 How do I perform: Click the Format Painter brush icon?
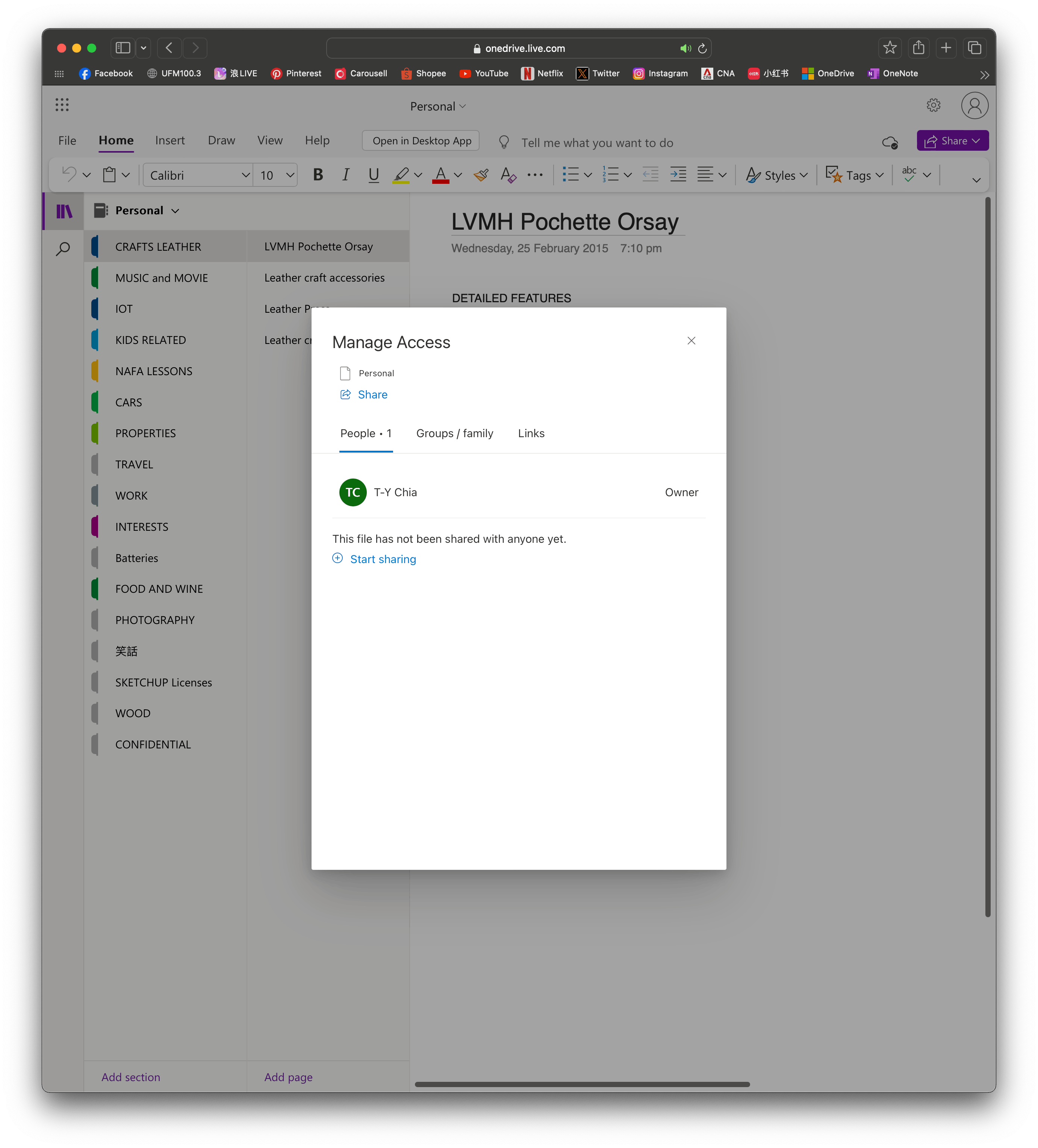tap(481, 176)
